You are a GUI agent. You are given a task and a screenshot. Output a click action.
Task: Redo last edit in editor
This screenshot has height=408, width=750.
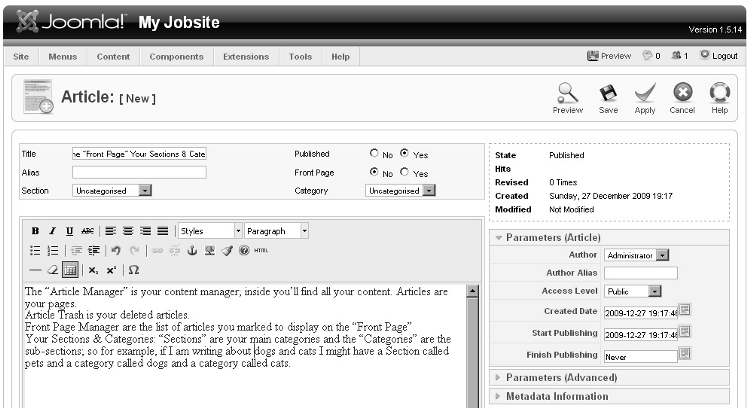134,250
